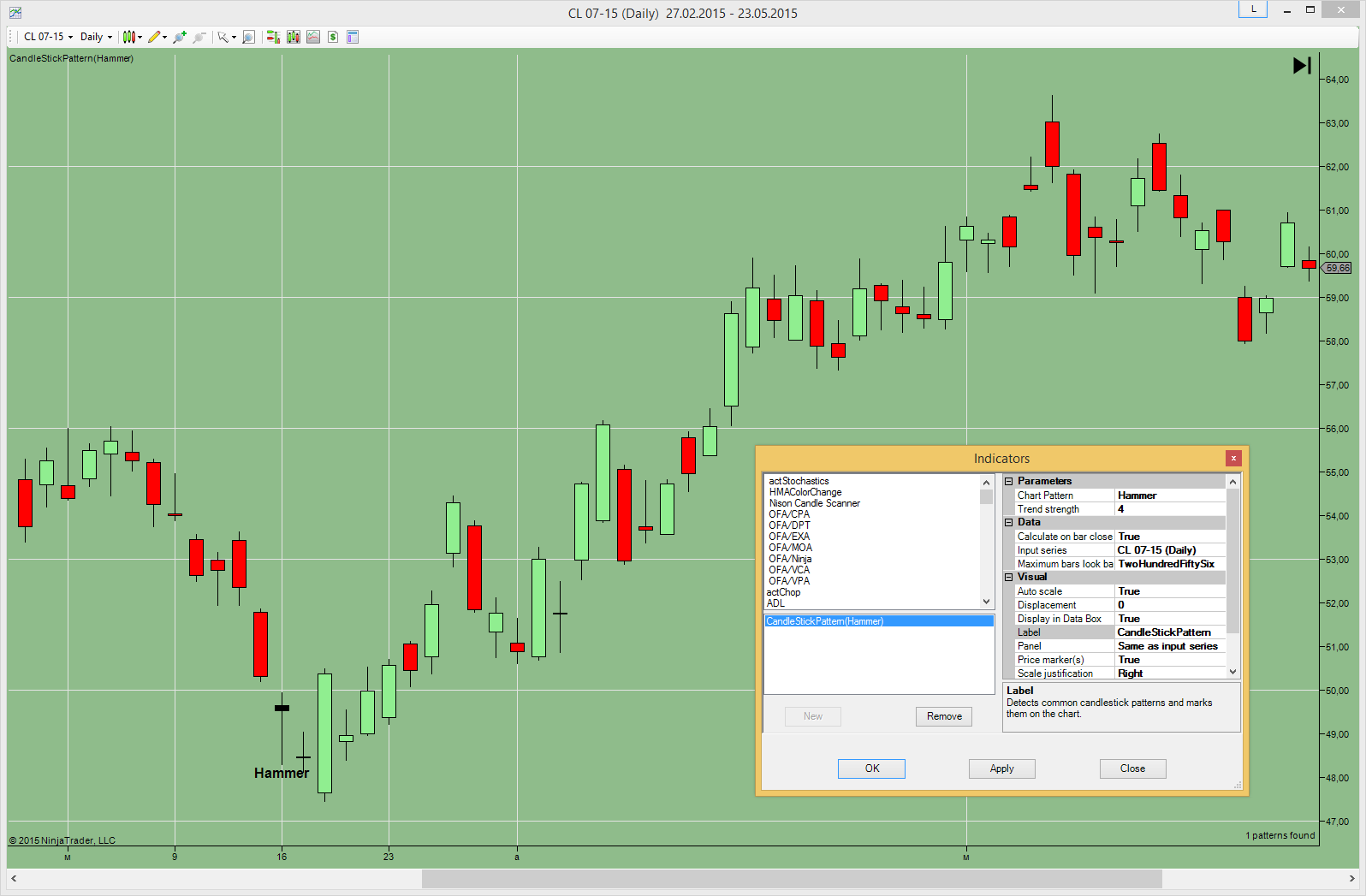Open the candlestick chart style icon

point(129,37)
